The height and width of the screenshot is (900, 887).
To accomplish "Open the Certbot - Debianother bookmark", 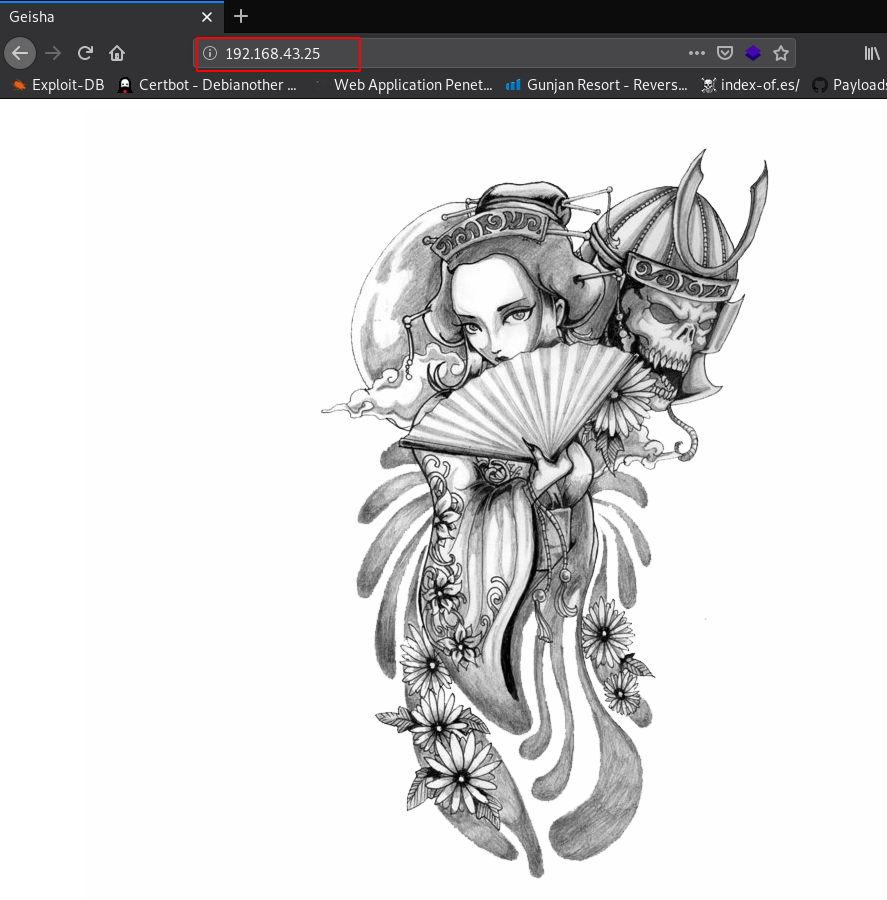I will point(207,85).
